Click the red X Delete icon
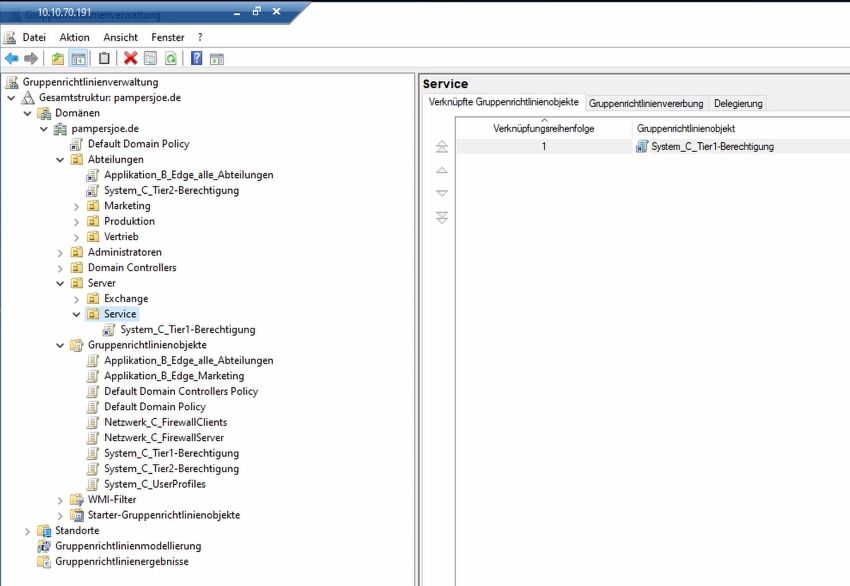The image size is (850, 586). pyautogui.click(x=130, y=58)
